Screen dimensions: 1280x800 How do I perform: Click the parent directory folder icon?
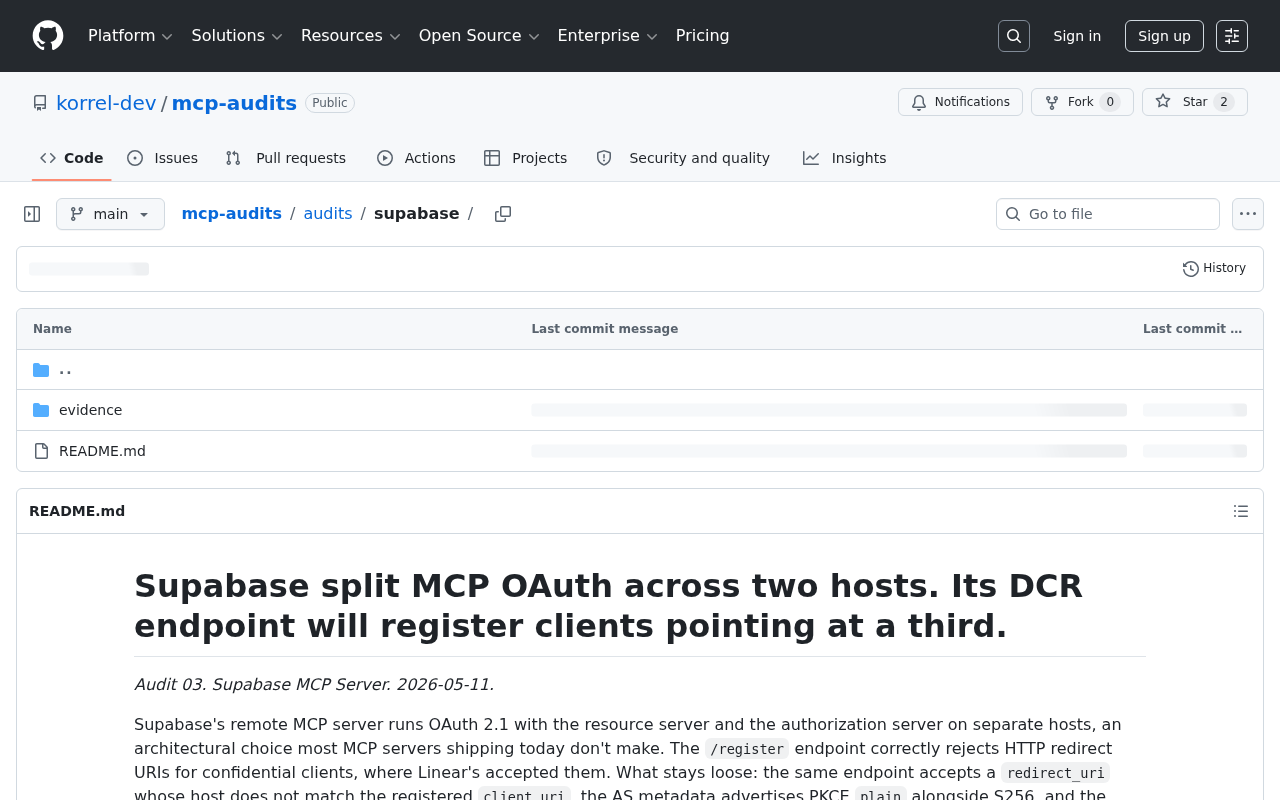point(41,370)
